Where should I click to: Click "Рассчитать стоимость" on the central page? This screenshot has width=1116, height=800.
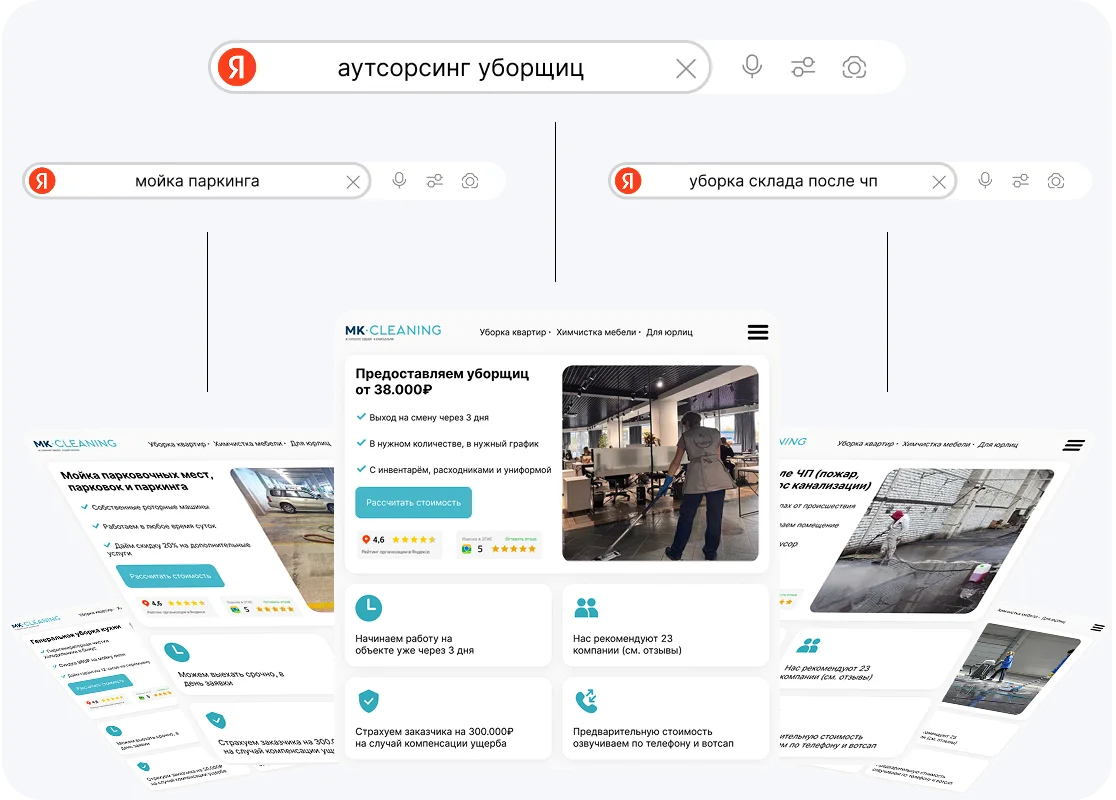tap(414, 502)
